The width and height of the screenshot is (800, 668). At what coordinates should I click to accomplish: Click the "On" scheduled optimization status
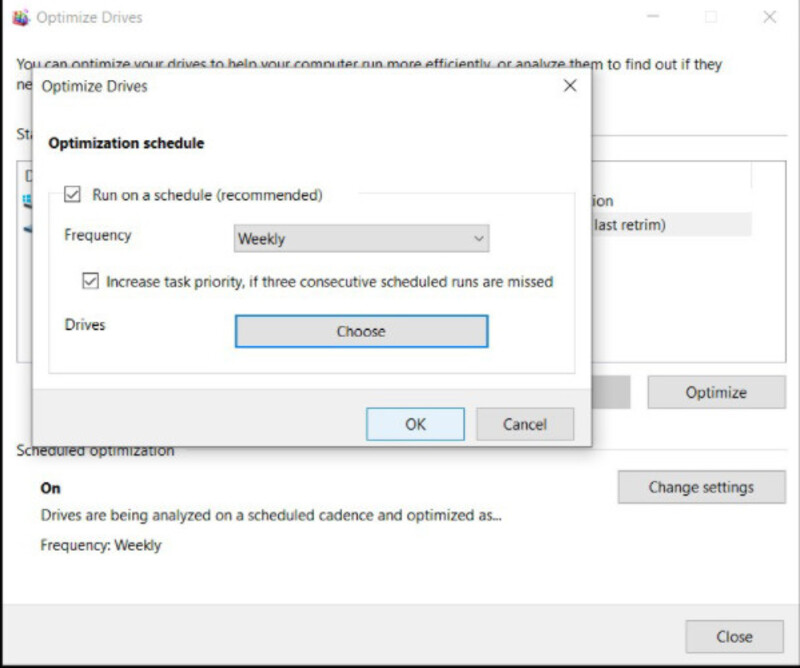pyautogui.click(x=51, y=488)
